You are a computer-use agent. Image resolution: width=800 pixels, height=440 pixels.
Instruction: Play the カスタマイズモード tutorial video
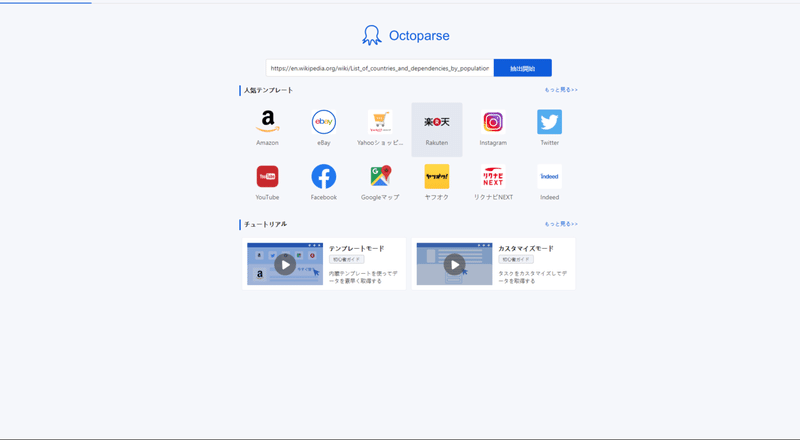click(455, 264)
